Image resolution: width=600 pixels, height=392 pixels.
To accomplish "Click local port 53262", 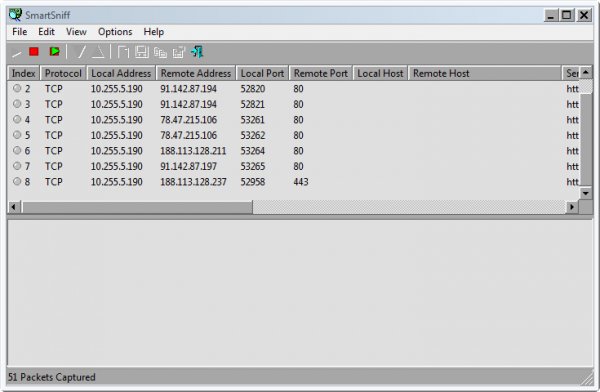I will [x=253, y=135].
